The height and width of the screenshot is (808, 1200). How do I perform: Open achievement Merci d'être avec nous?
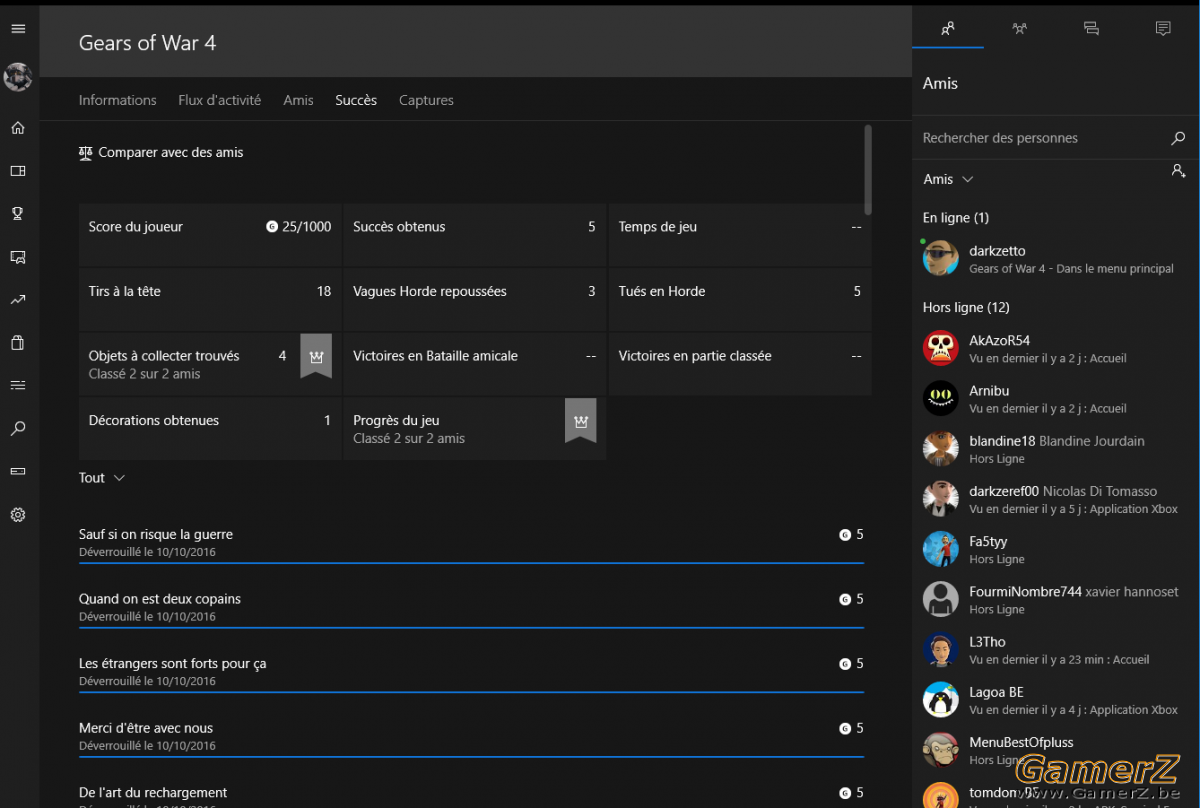[471, 736]
